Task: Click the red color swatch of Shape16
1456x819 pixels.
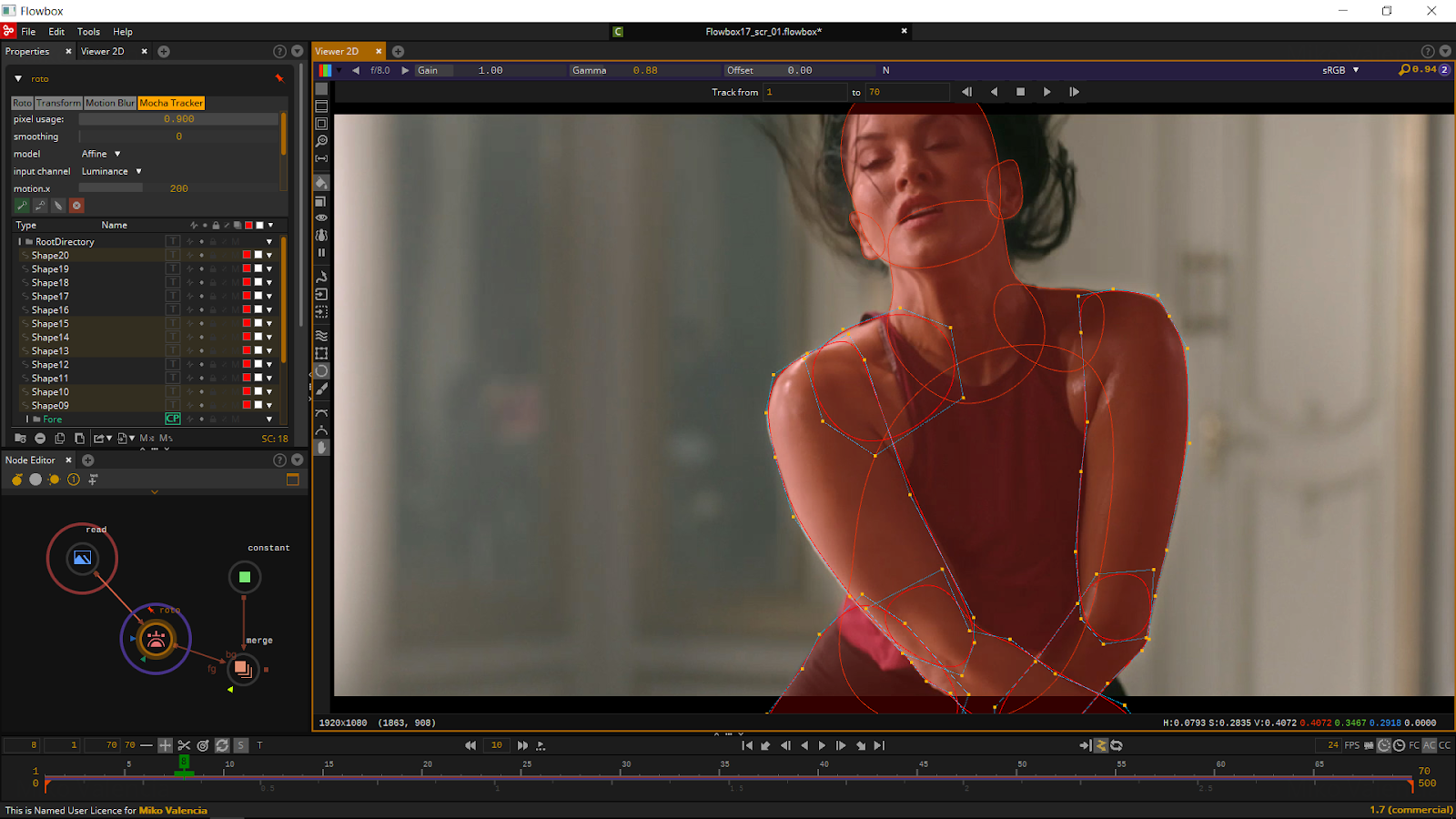Action: tap(247, 310)
